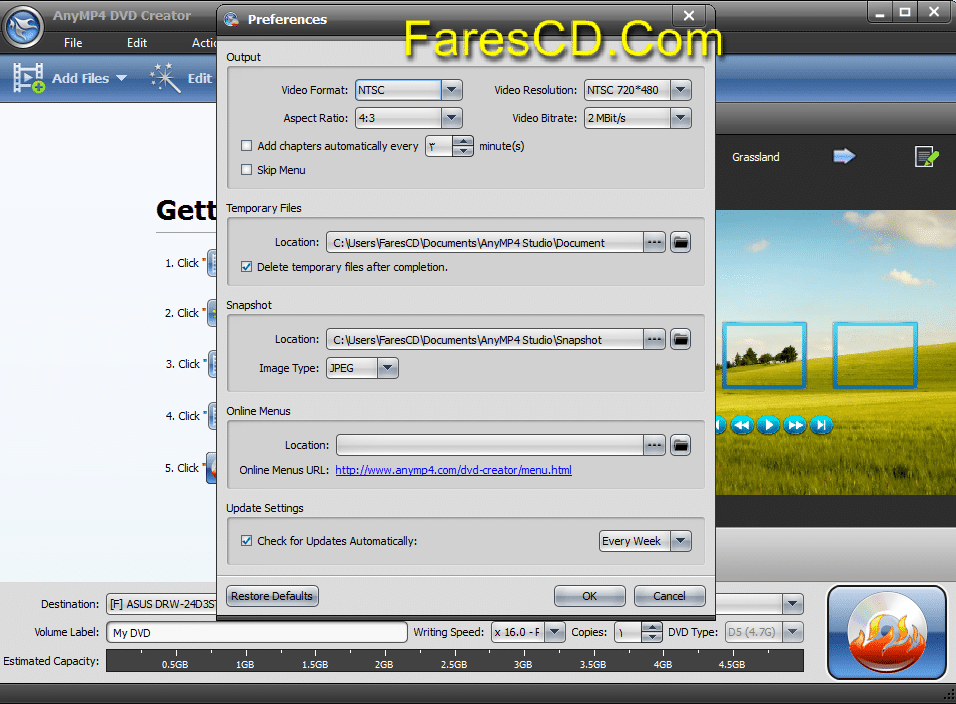Decrease chapter minutes spinner
This screenshot has width=956, height=704.
[x=463, y=151]
